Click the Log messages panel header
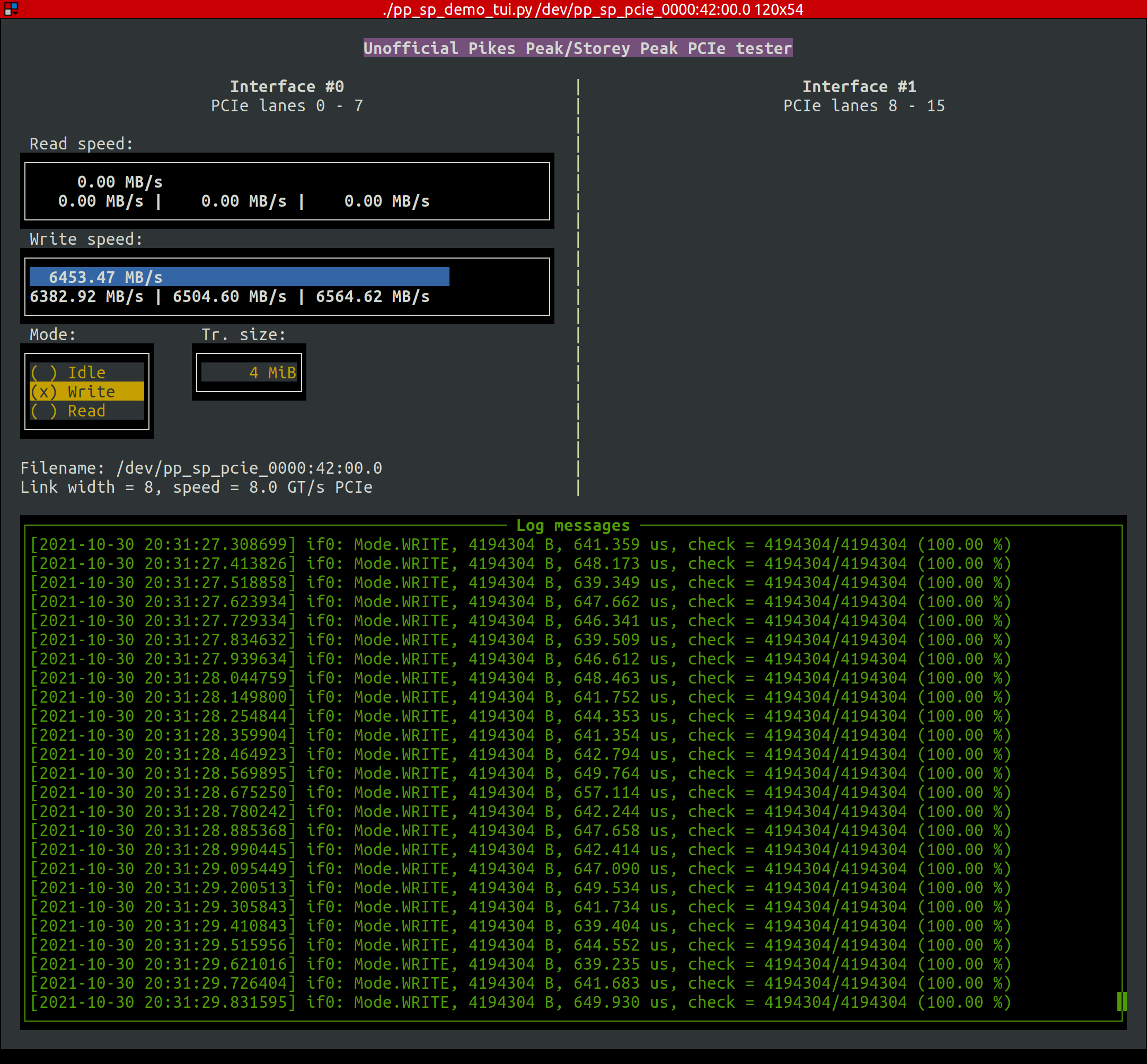The image size is (1147, 1064). (573, 525)
